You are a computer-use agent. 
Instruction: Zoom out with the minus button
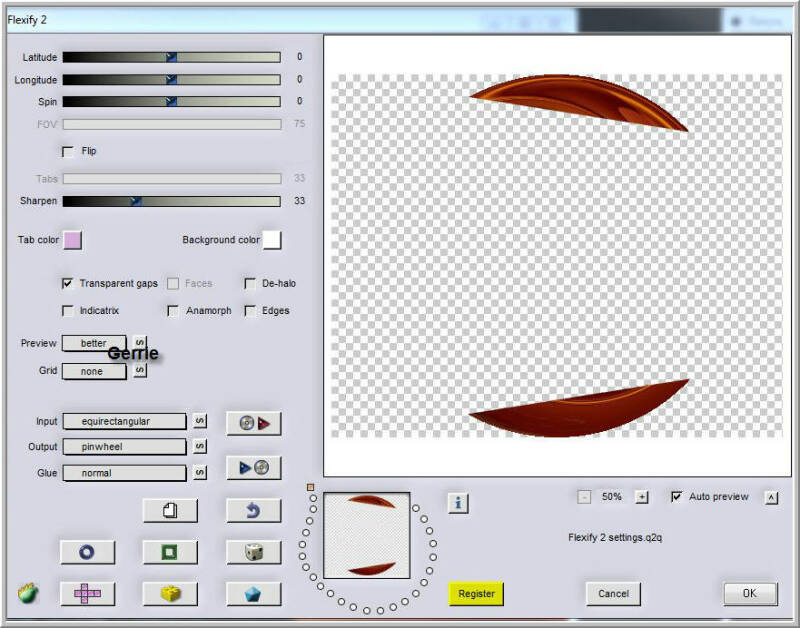click(x=584, y=496)
